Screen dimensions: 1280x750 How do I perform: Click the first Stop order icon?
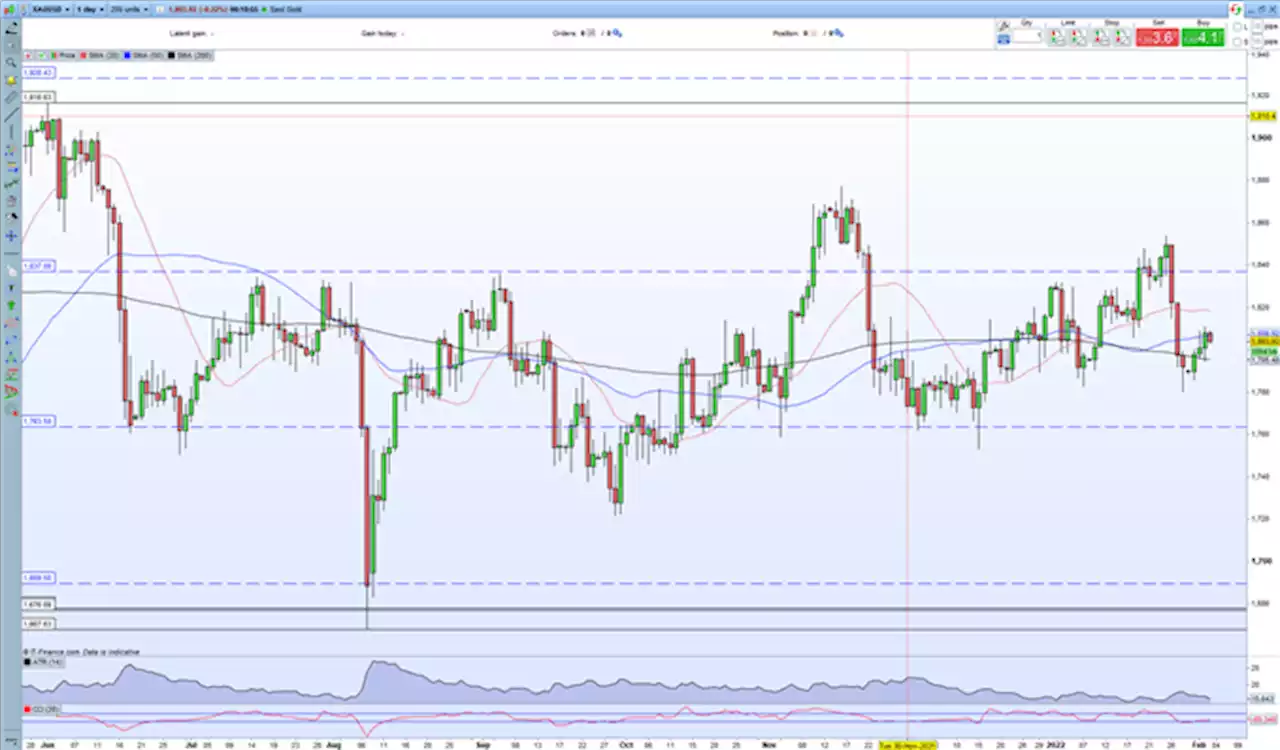pos(1101,37)
